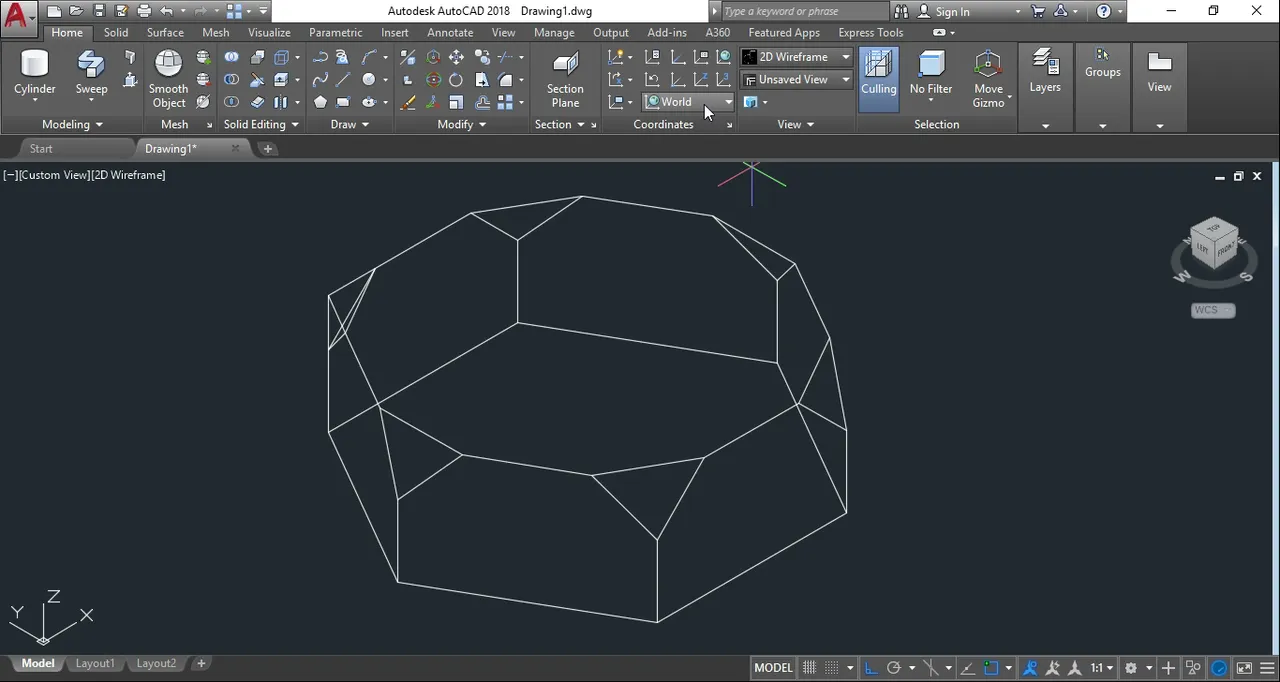Switch to the Visualize ribbon tab
1280x682 pixels.
coord(269,33)
